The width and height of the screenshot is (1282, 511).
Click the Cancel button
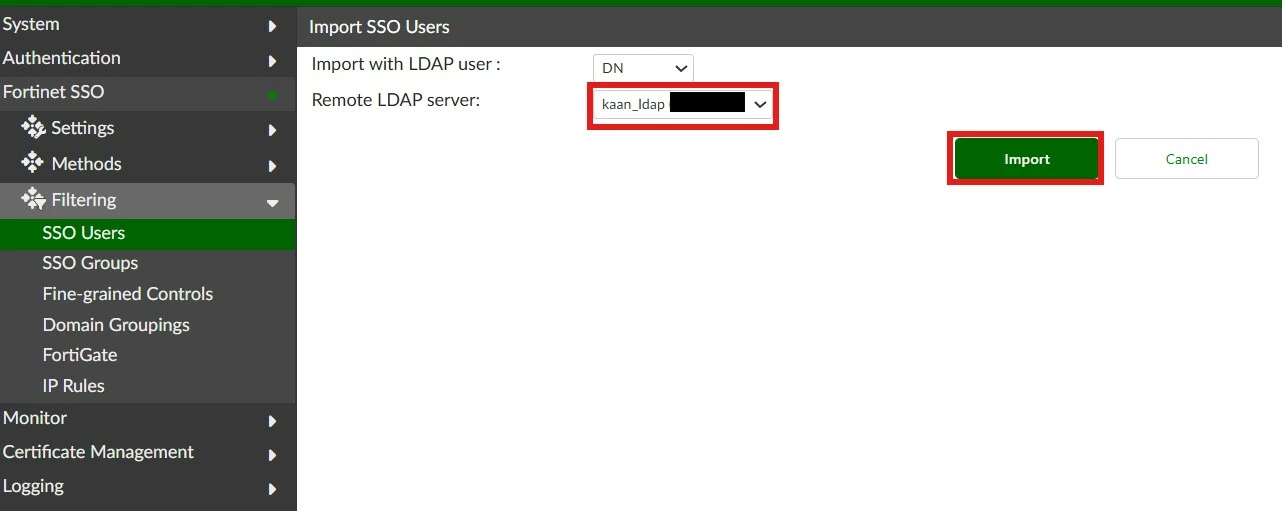click(1187, 159)
